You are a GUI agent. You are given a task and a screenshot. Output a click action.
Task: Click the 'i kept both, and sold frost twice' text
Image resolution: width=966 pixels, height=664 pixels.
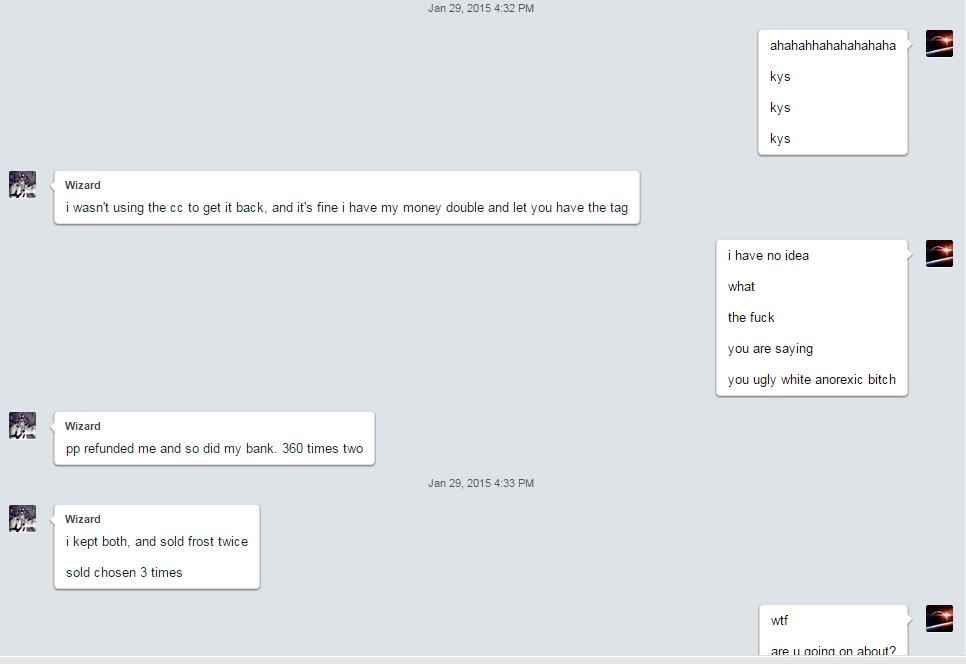tap(157, 541)
